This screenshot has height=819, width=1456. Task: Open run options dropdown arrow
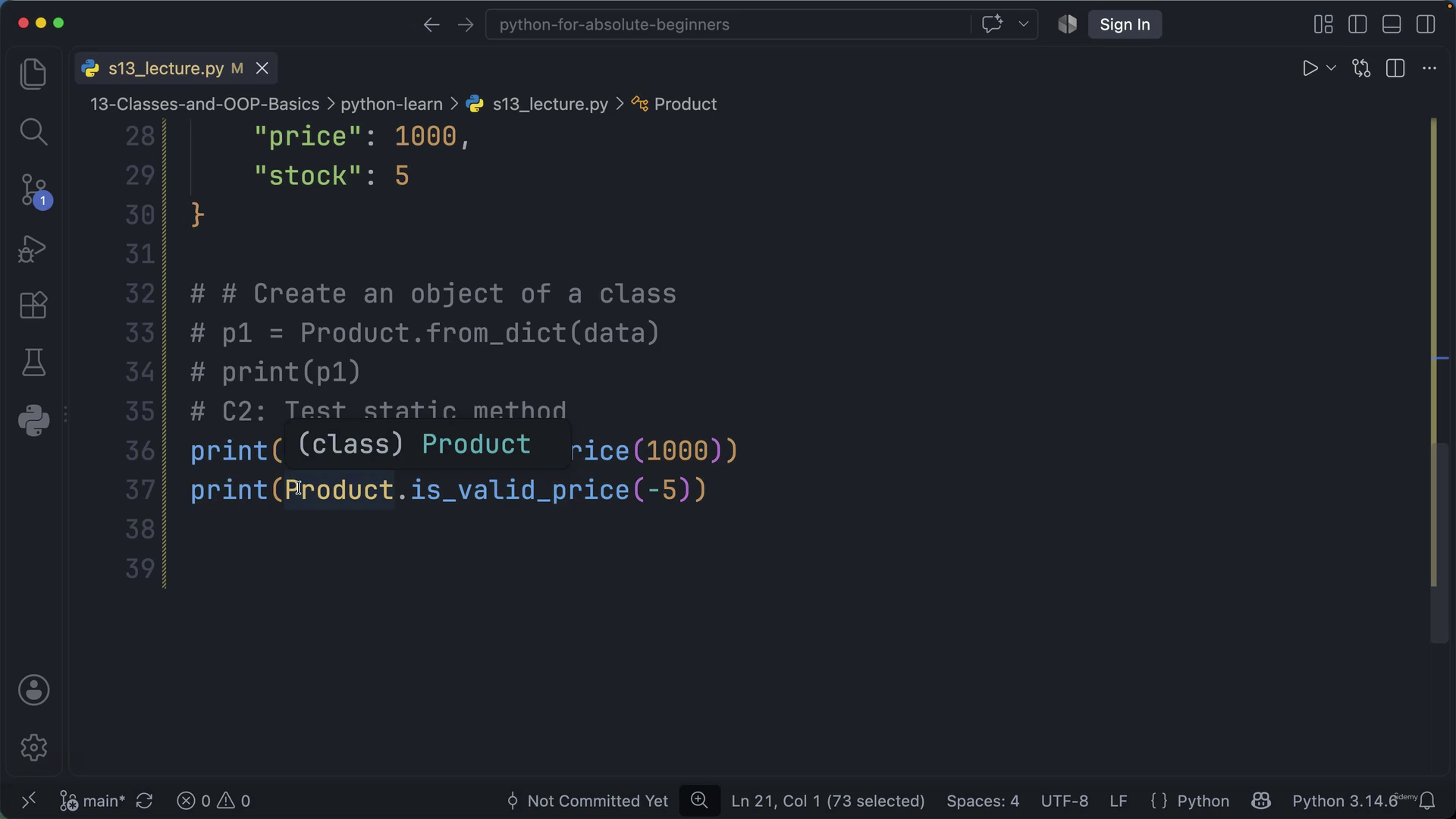1331,68
